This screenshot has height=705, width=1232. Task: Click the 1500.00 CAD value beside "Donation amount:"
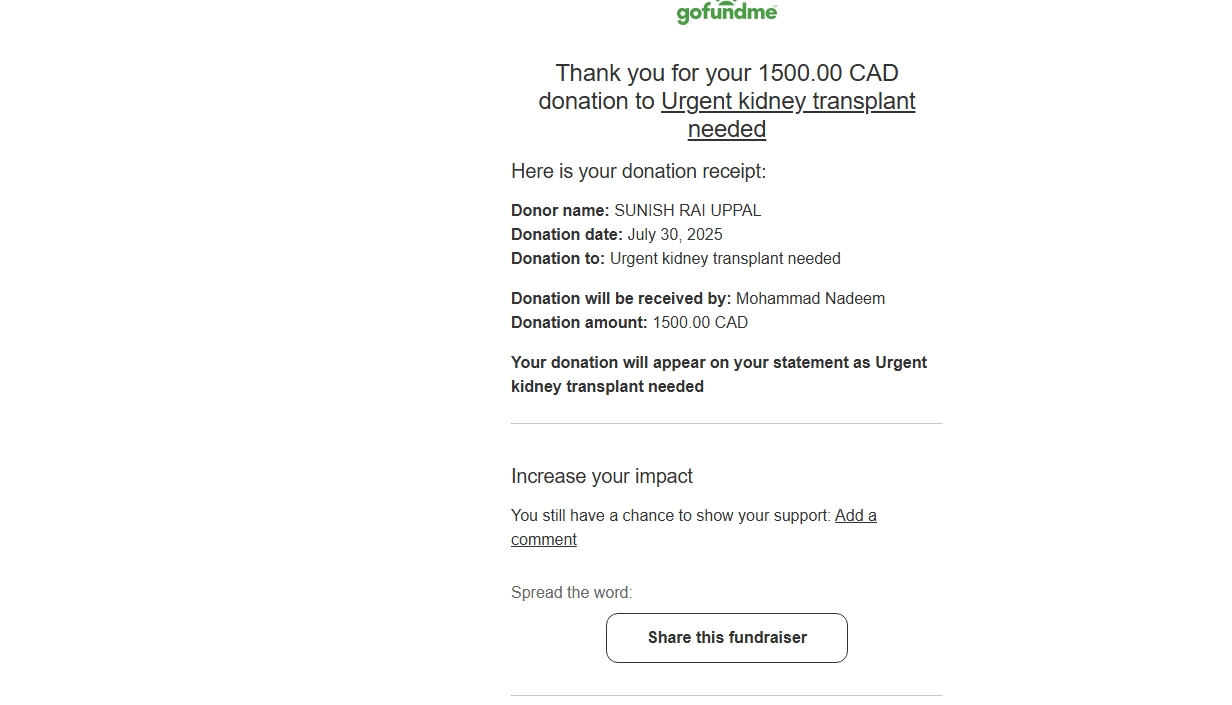click(700, 323)
